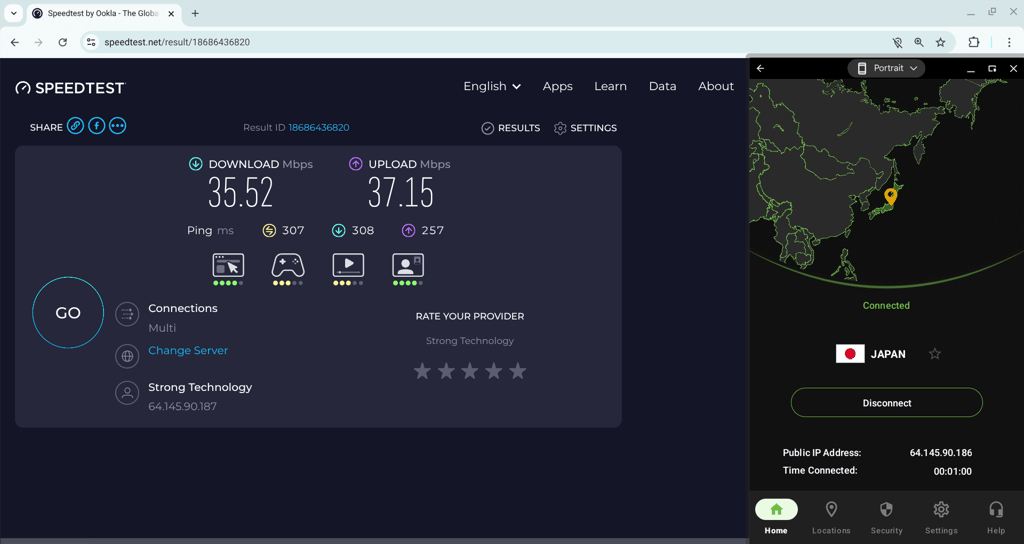Reload the Speedtest page
The height and width of the screenshot is (544, 1024).
click(x=63, y=42)
